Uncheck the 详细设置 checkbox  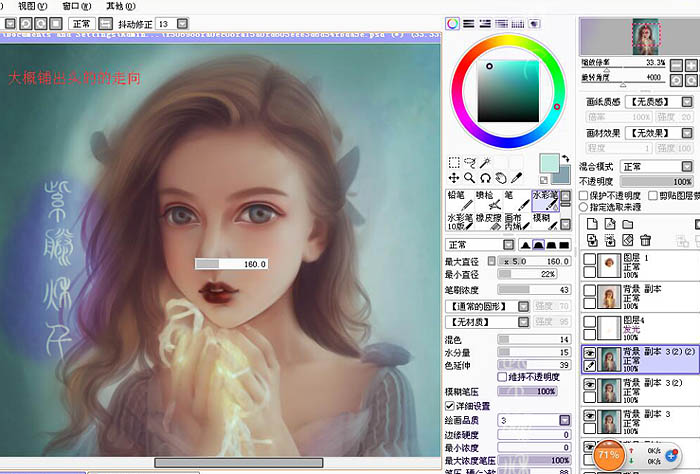[x=450, y=406]
